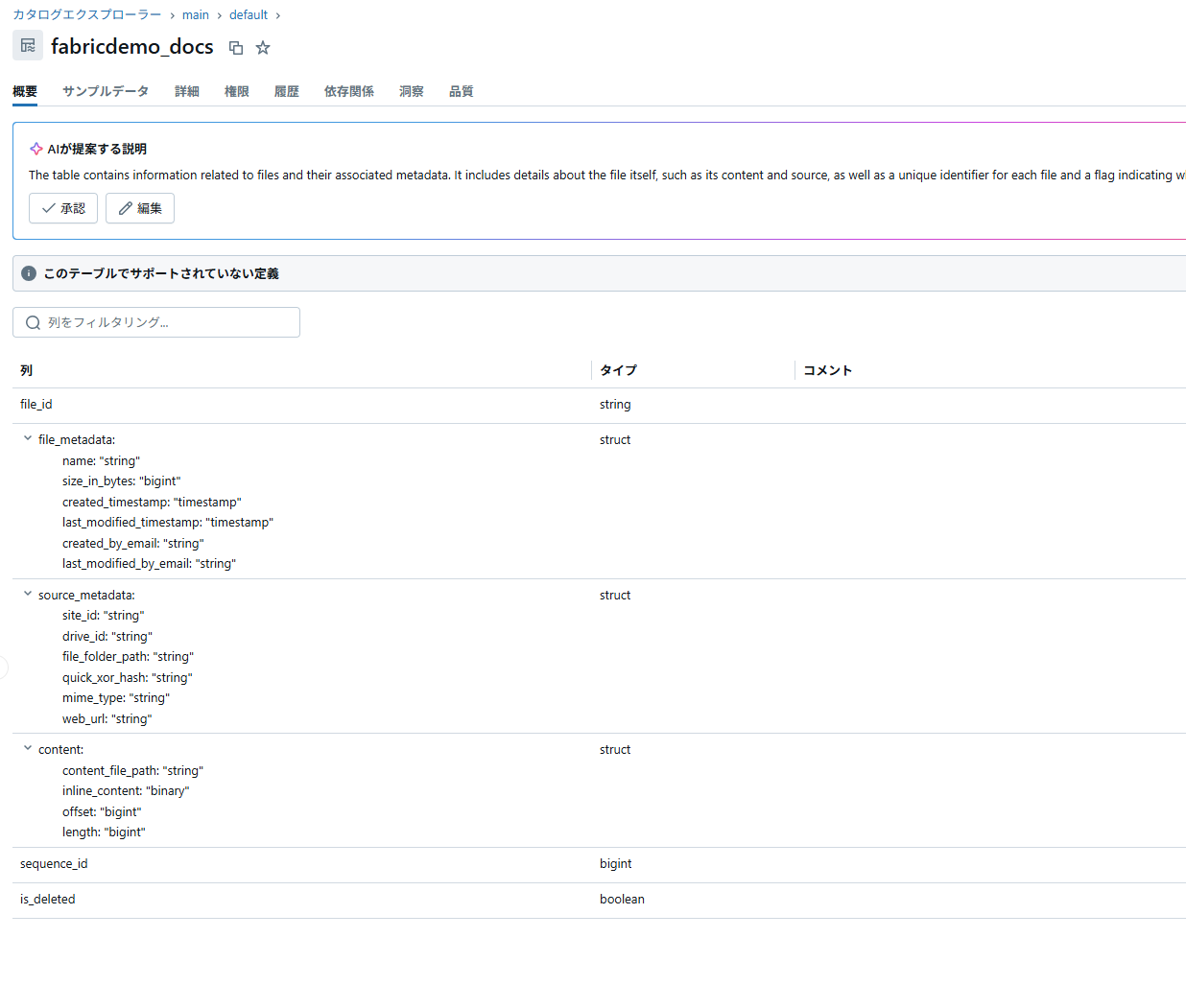The height and width of the screenshot is (1008, 1186).
Task: Accept AI description with 承認 button
Action: pyautogui.click(x=63, y=208)
